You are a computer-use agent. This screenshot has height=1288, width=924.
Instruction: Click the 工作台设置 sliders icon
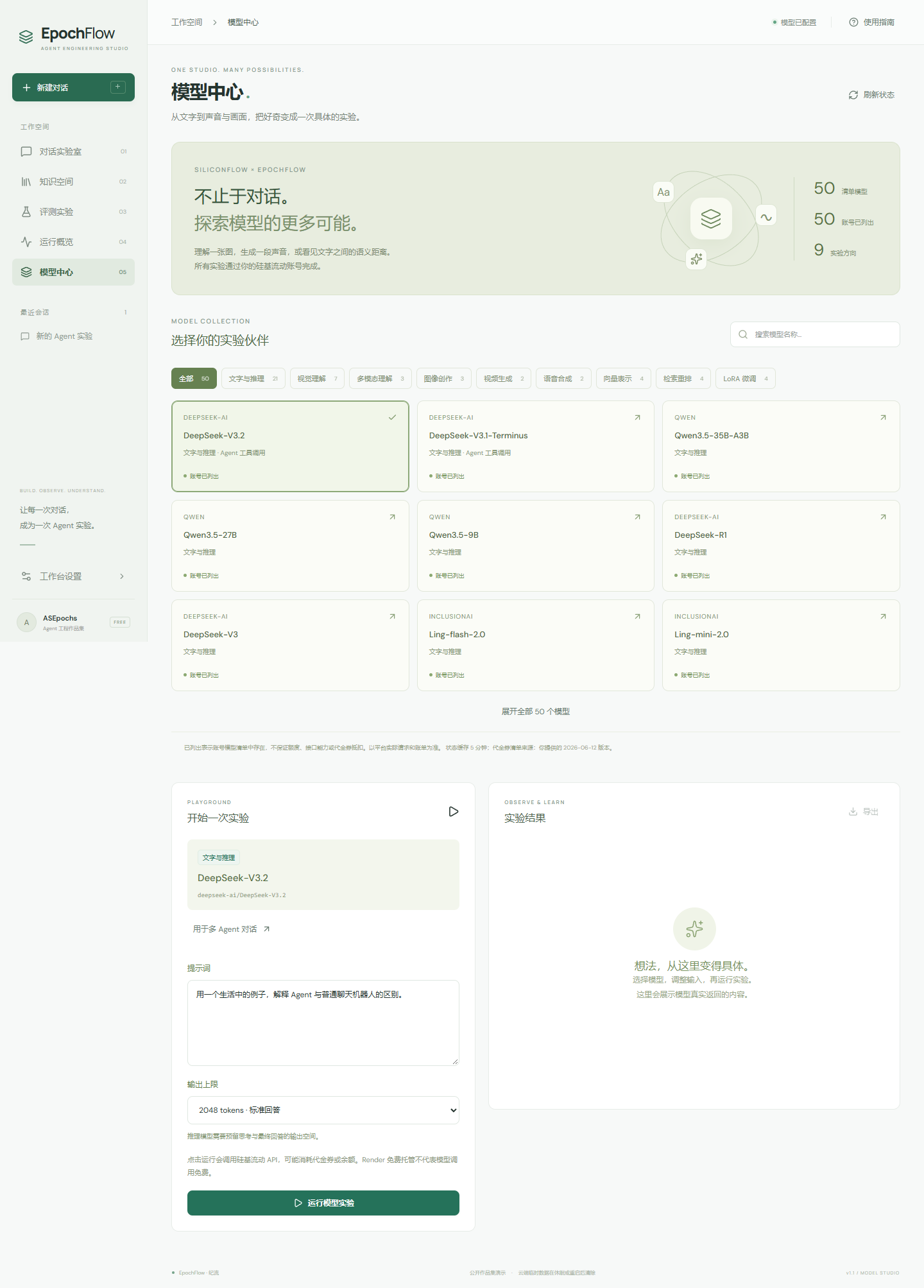coord(26,576)
